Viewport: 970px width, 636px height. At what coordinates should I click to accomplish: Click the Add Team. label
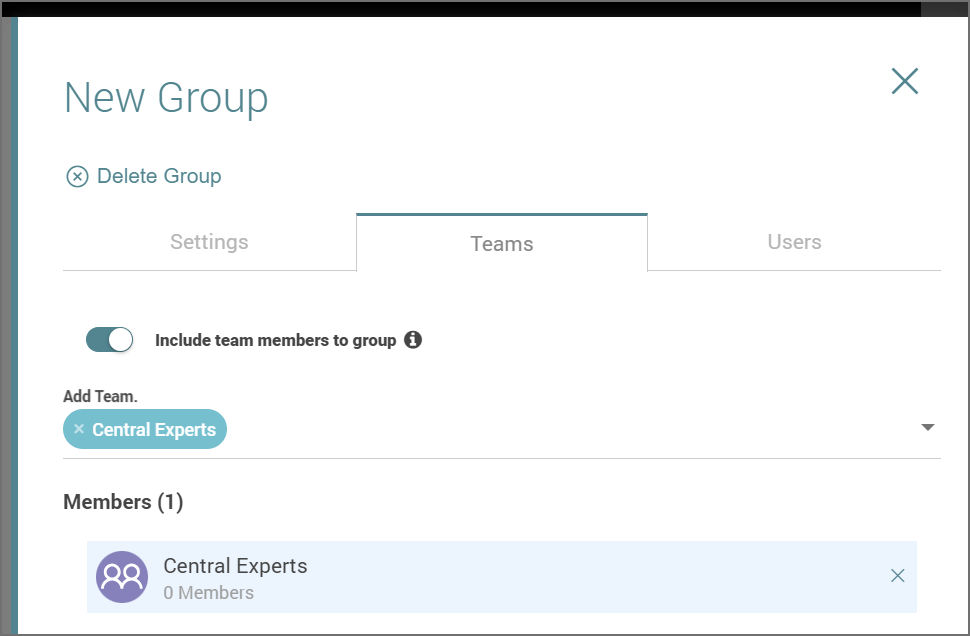tap(100, 396)
